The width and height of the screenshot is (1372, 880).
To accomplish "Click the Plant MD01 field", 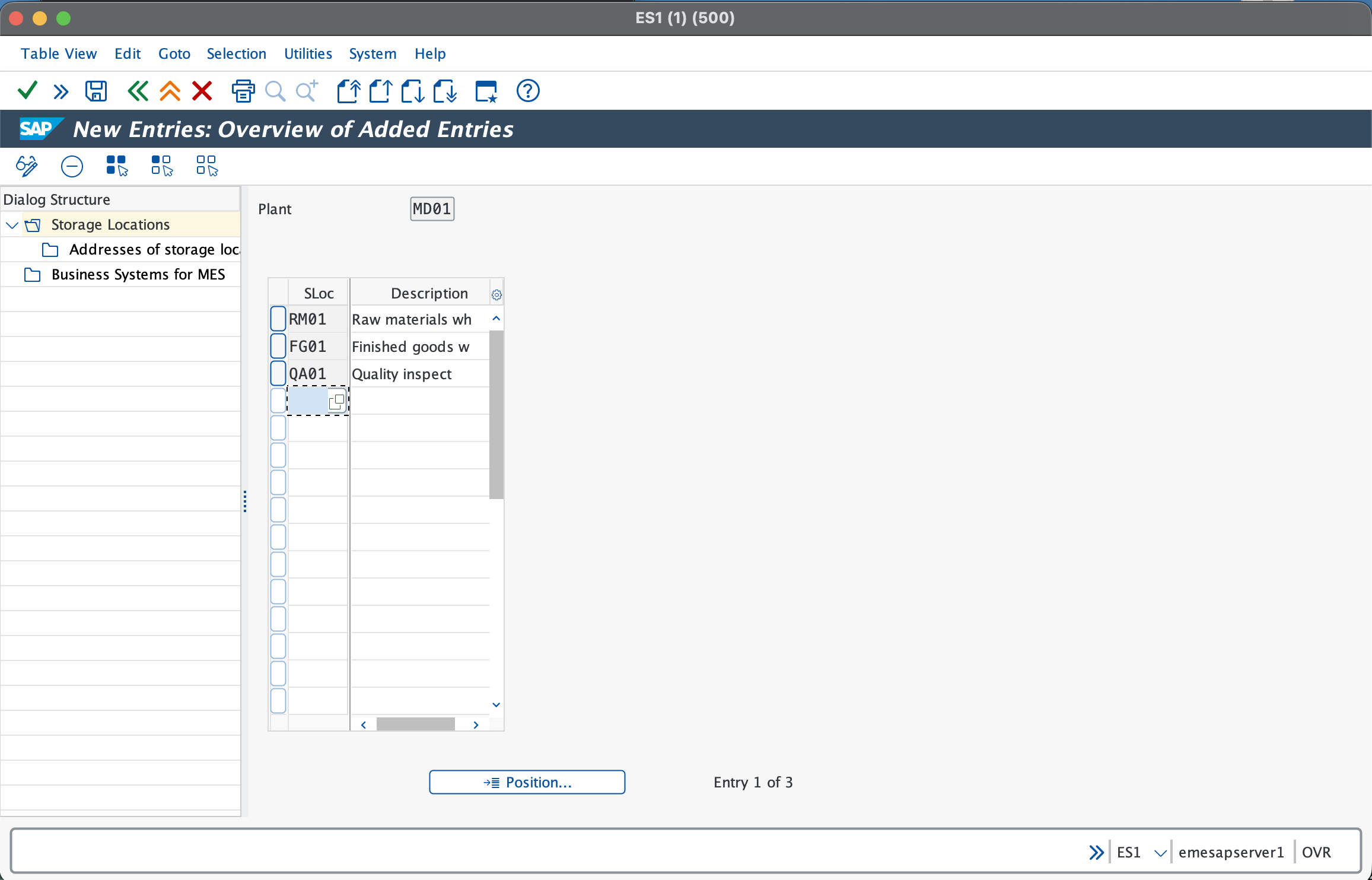I will 432,209.
